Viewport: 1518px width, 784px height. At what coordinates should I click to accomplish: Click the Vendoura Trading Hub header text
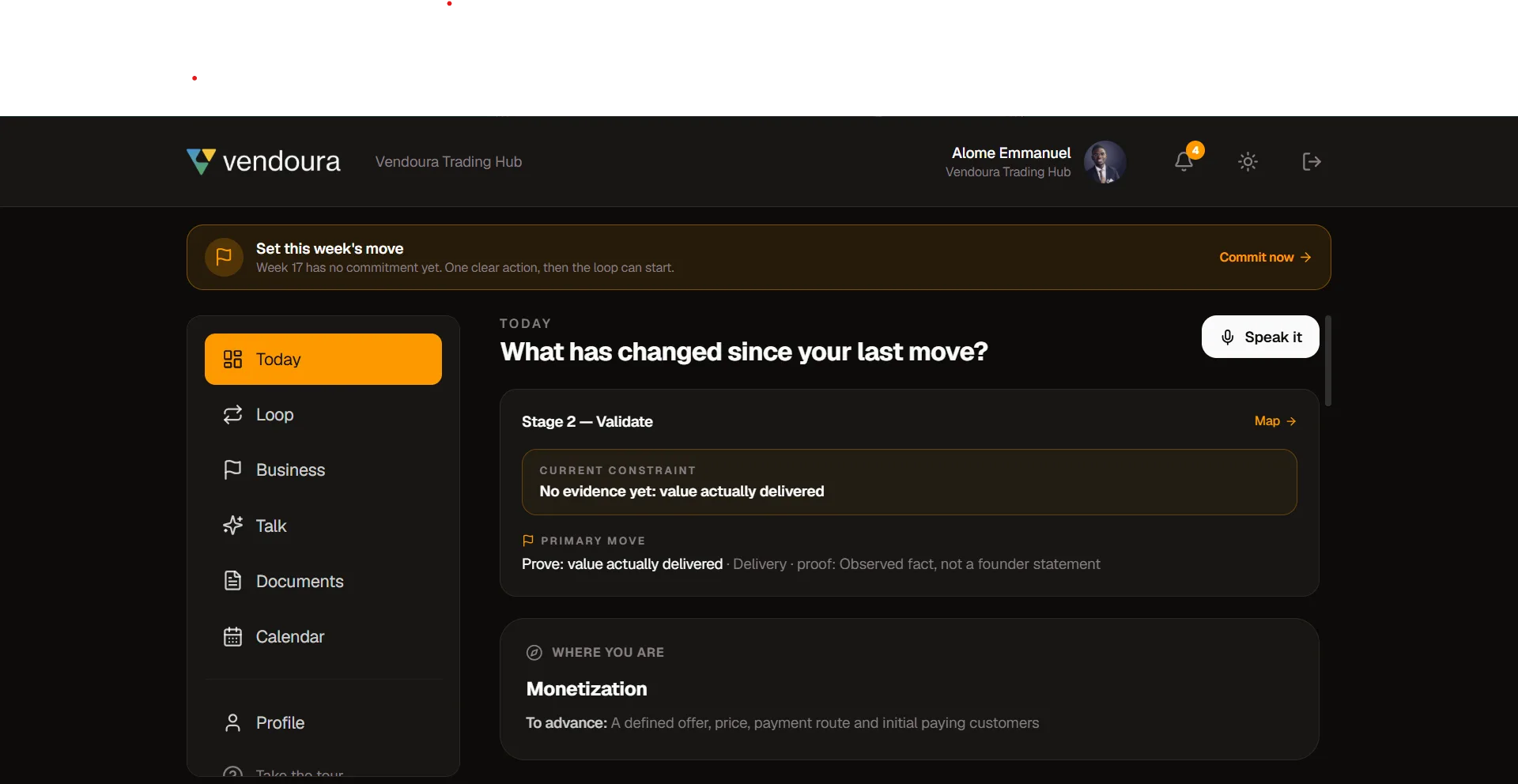(x=448, y=161)
